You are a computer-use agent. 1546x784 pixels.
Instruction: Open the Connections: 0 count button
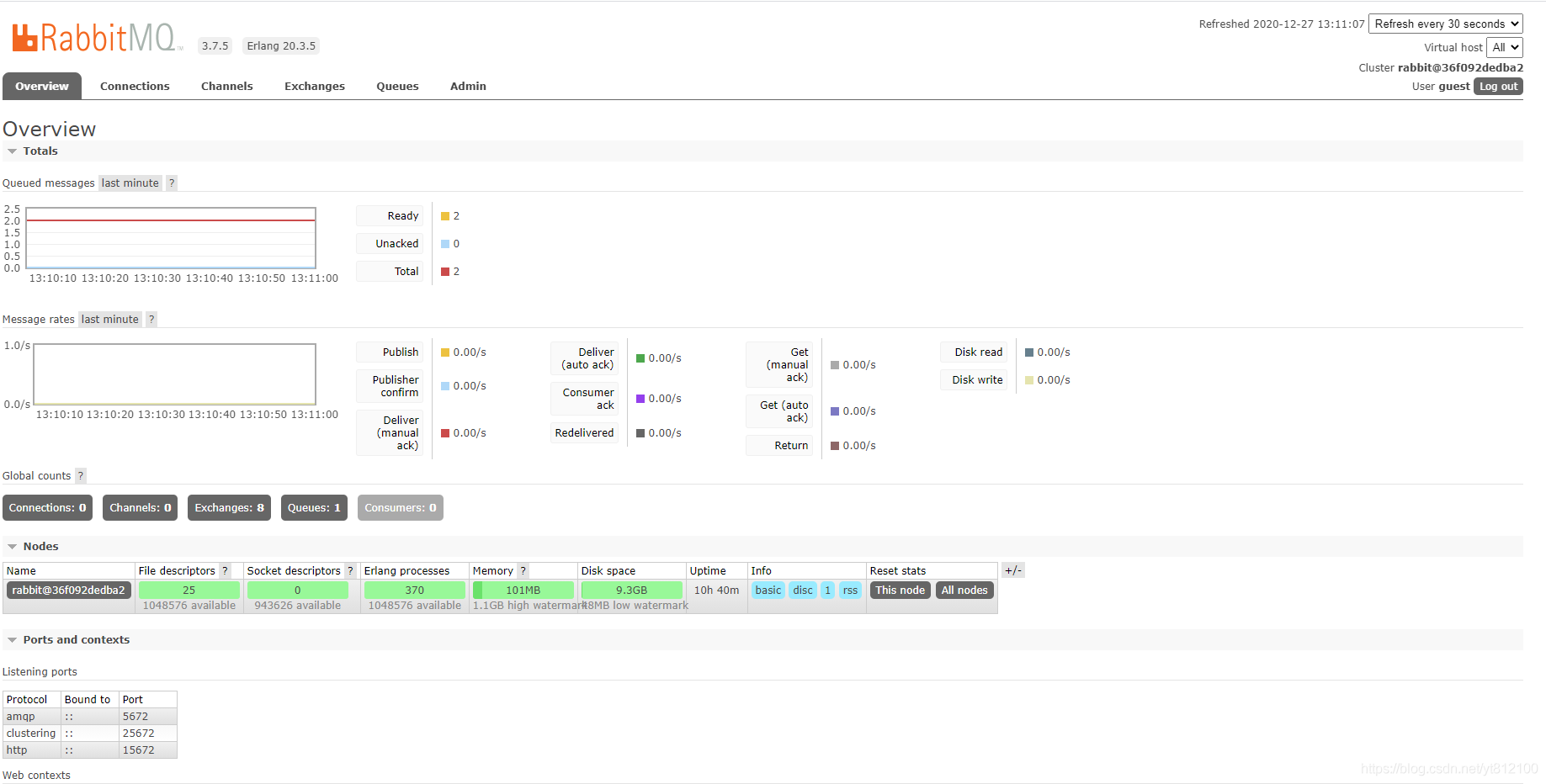point(47,507)
